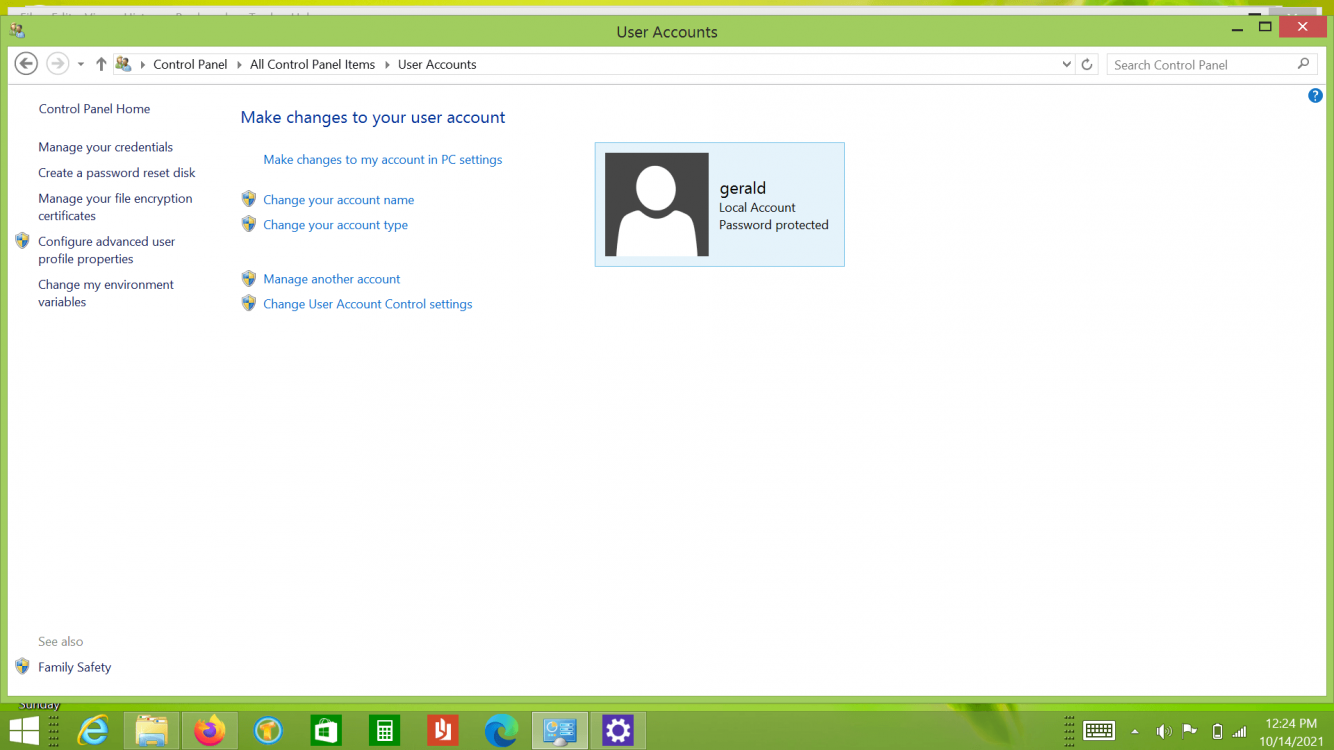Select All Control Panel Items breadcrumb
1334x750 pixels.
point(312,65)
